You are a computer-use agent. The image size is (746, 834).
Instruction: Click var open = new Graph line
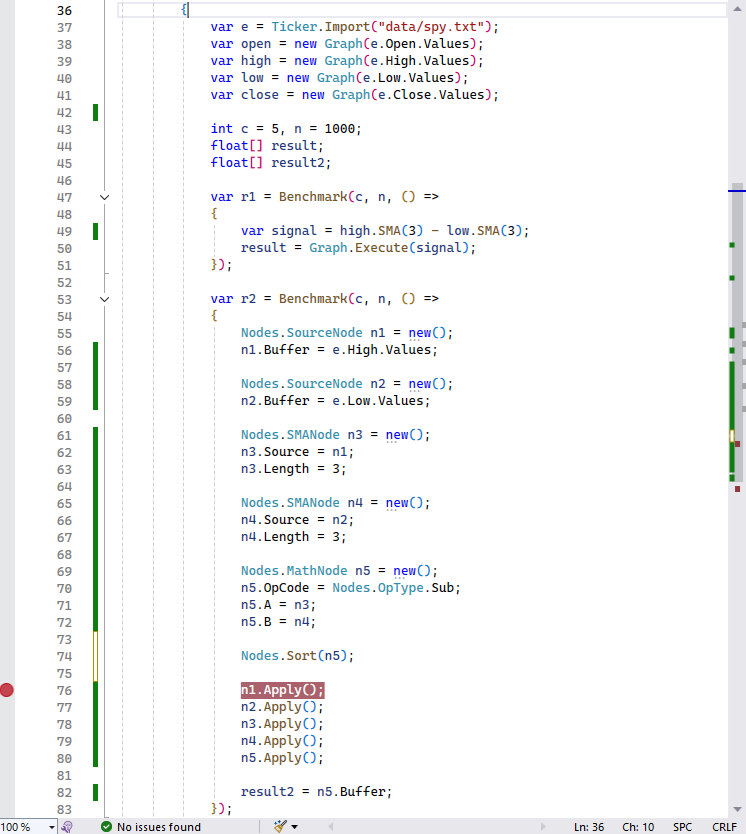(x=347, y=44)
